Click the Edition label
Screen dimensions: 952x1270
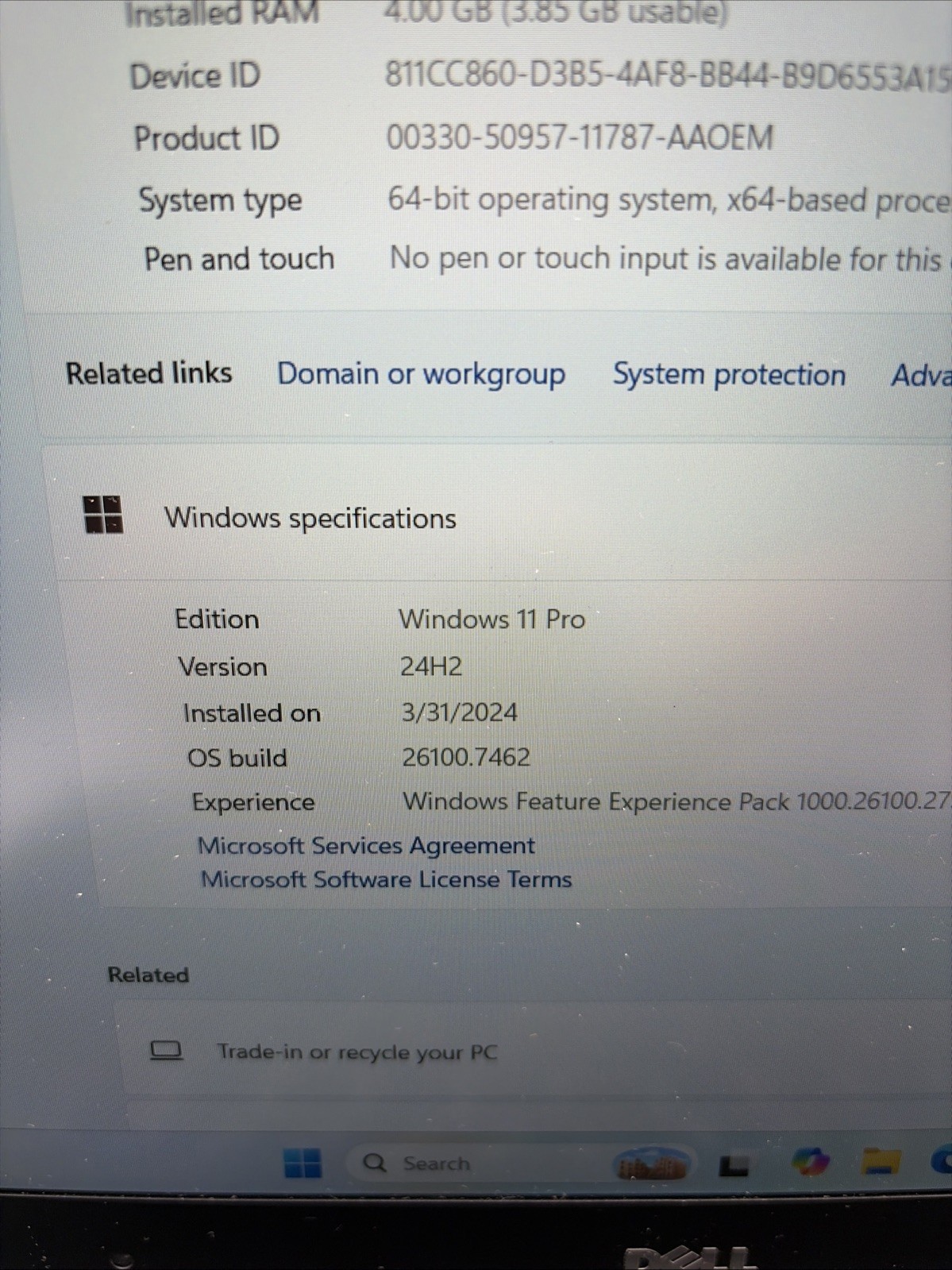[217, 620]
